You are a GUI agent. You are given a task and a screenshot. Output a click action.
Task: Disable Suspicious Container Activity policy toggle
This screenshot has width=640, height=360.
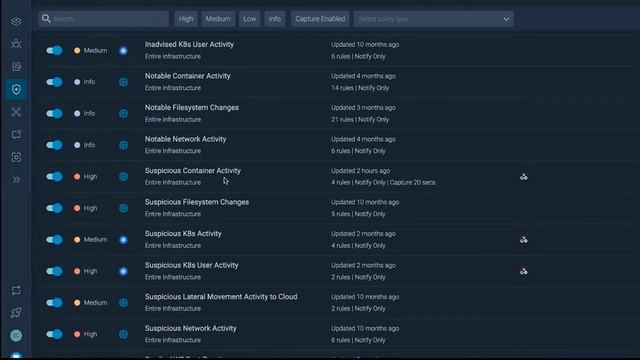tap(54, 177)
